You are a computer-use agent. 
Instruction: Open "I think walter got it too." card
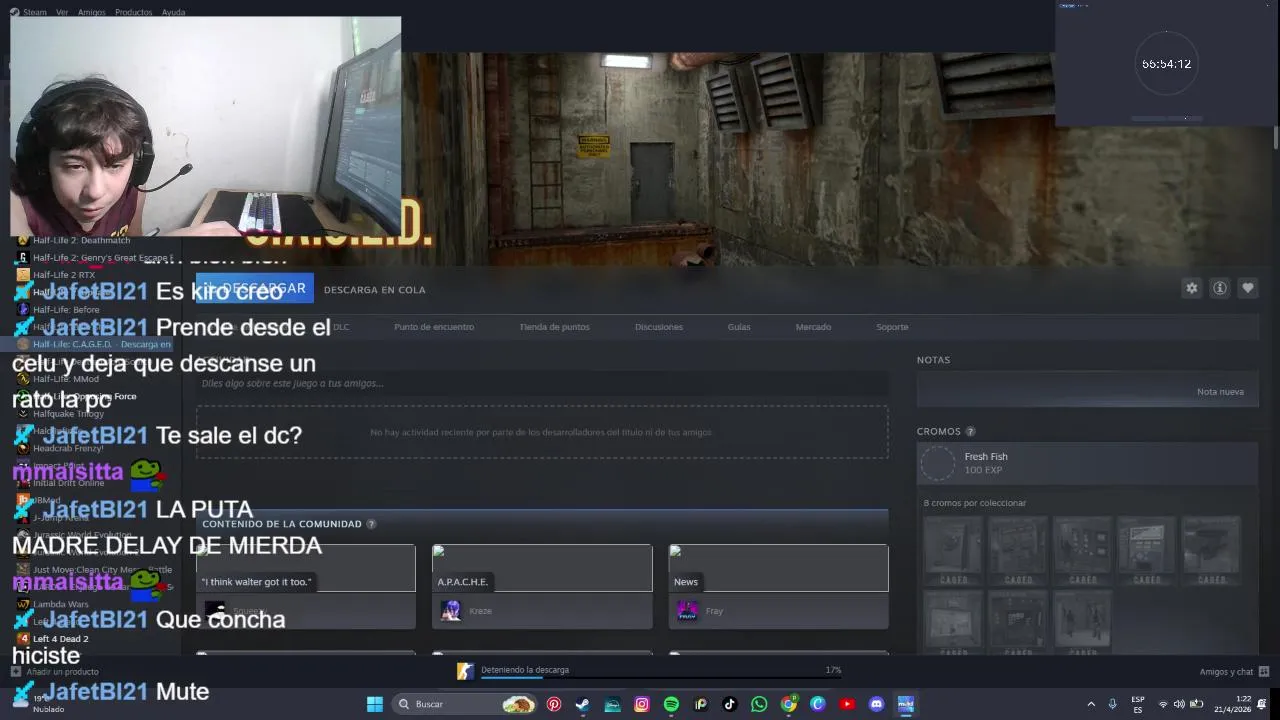(305, 586)
